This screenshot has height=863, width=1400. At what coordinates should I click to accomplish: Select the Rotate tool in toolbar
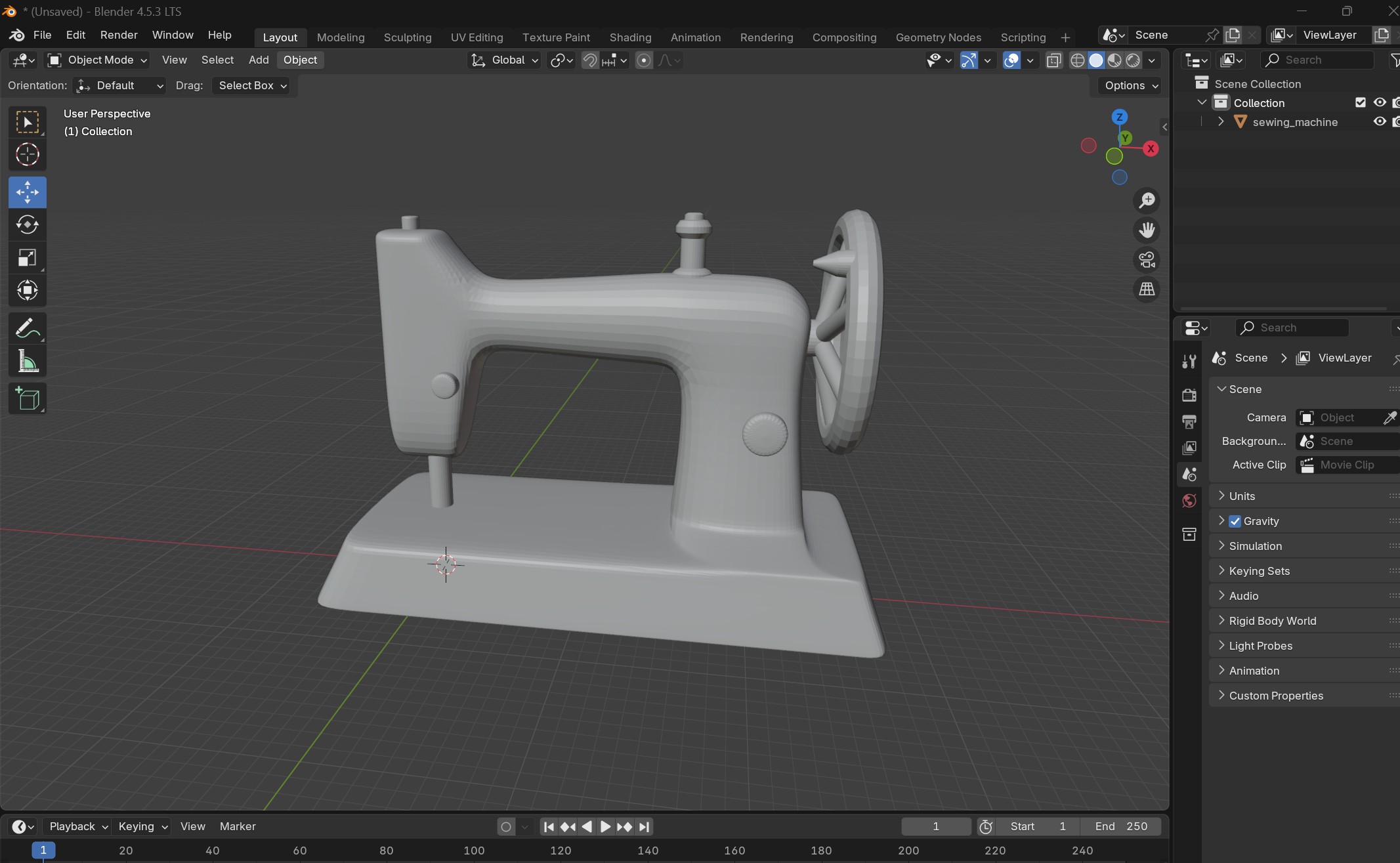coord(27,225)
